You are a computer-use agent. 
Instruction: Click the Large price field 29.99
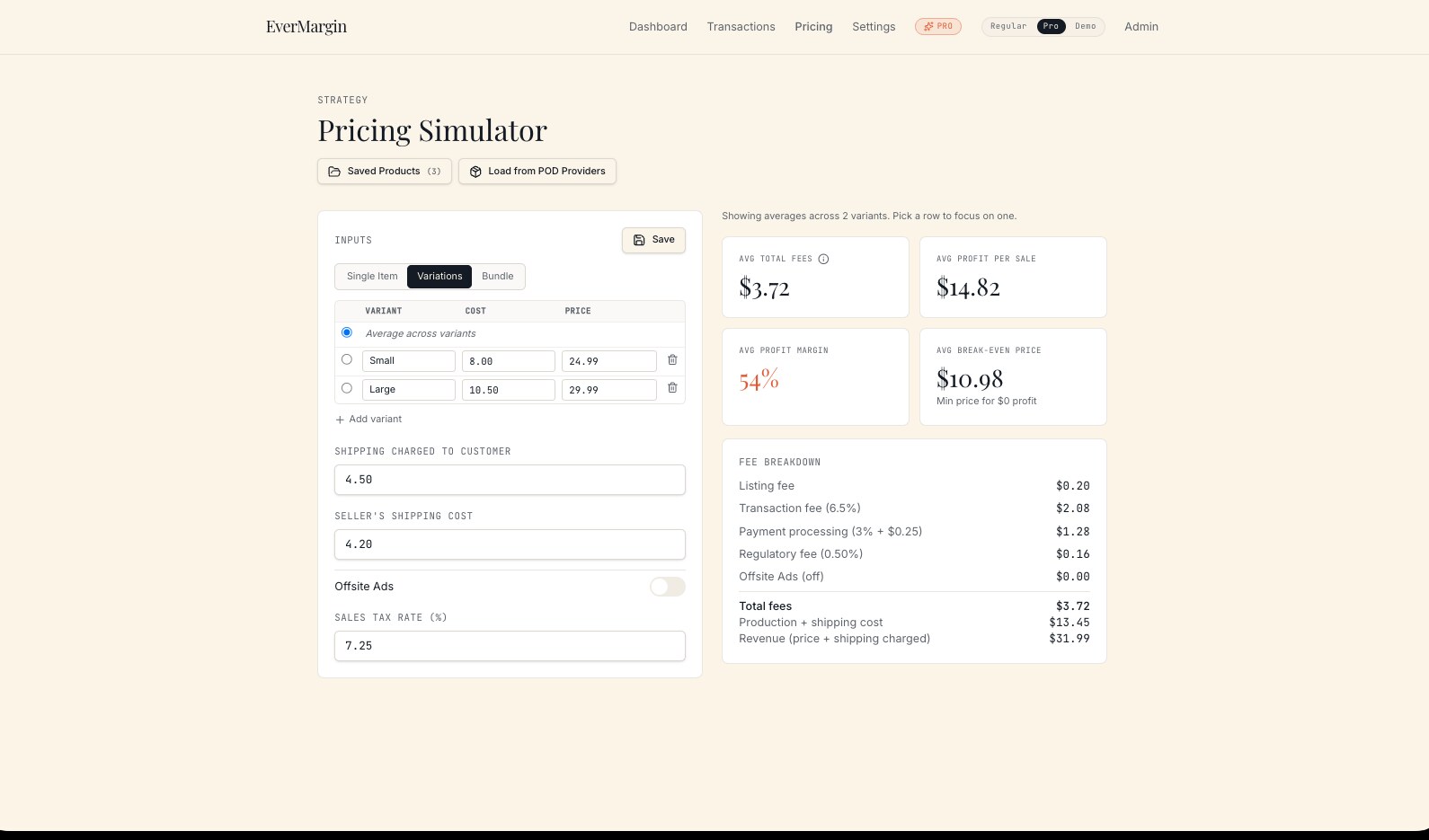pyautogui.click(x=609, y=390)
